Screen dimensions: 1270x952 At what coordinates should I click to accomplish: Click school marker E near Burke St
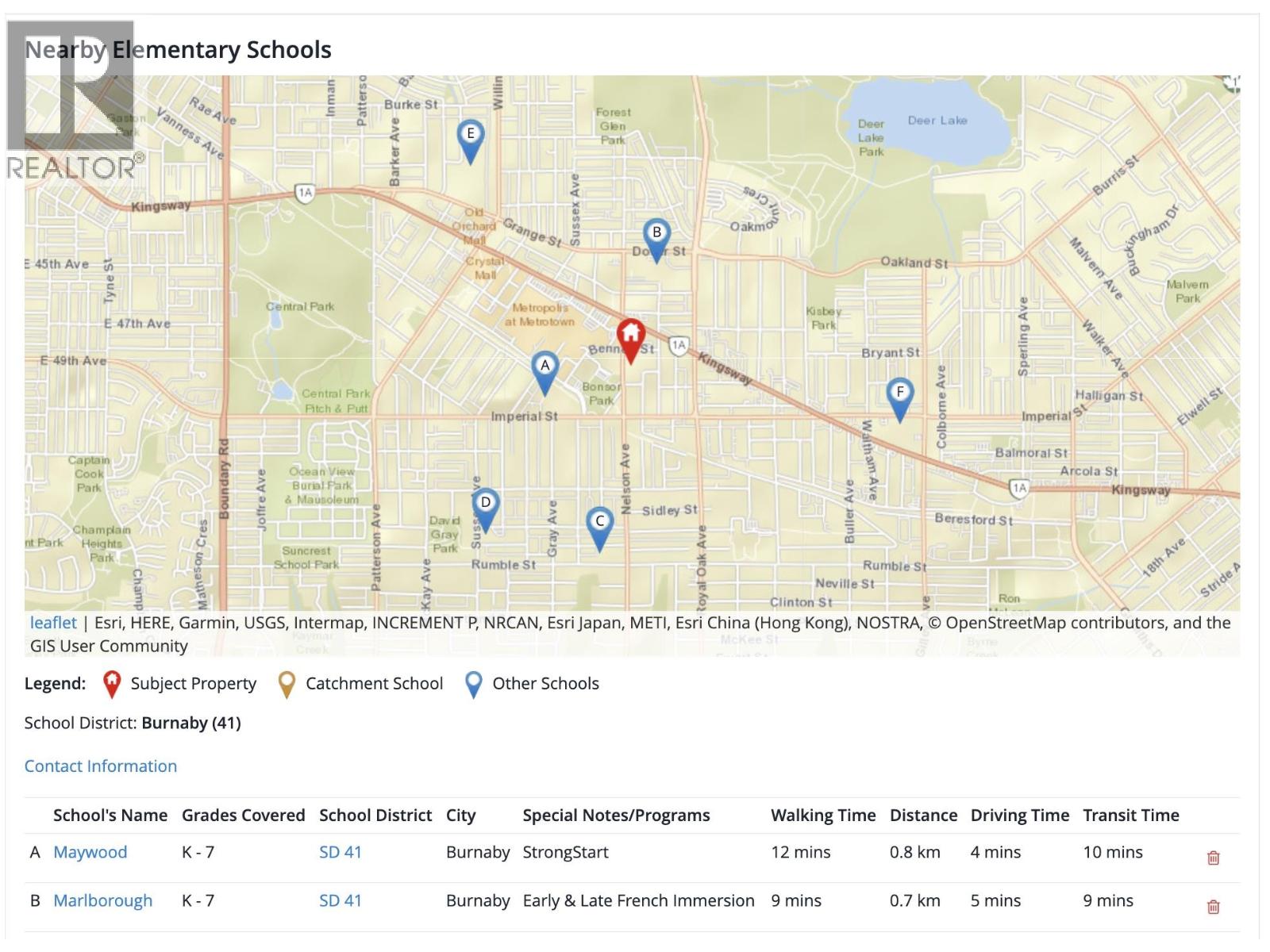pyautogui.click(x=470, y=138)
